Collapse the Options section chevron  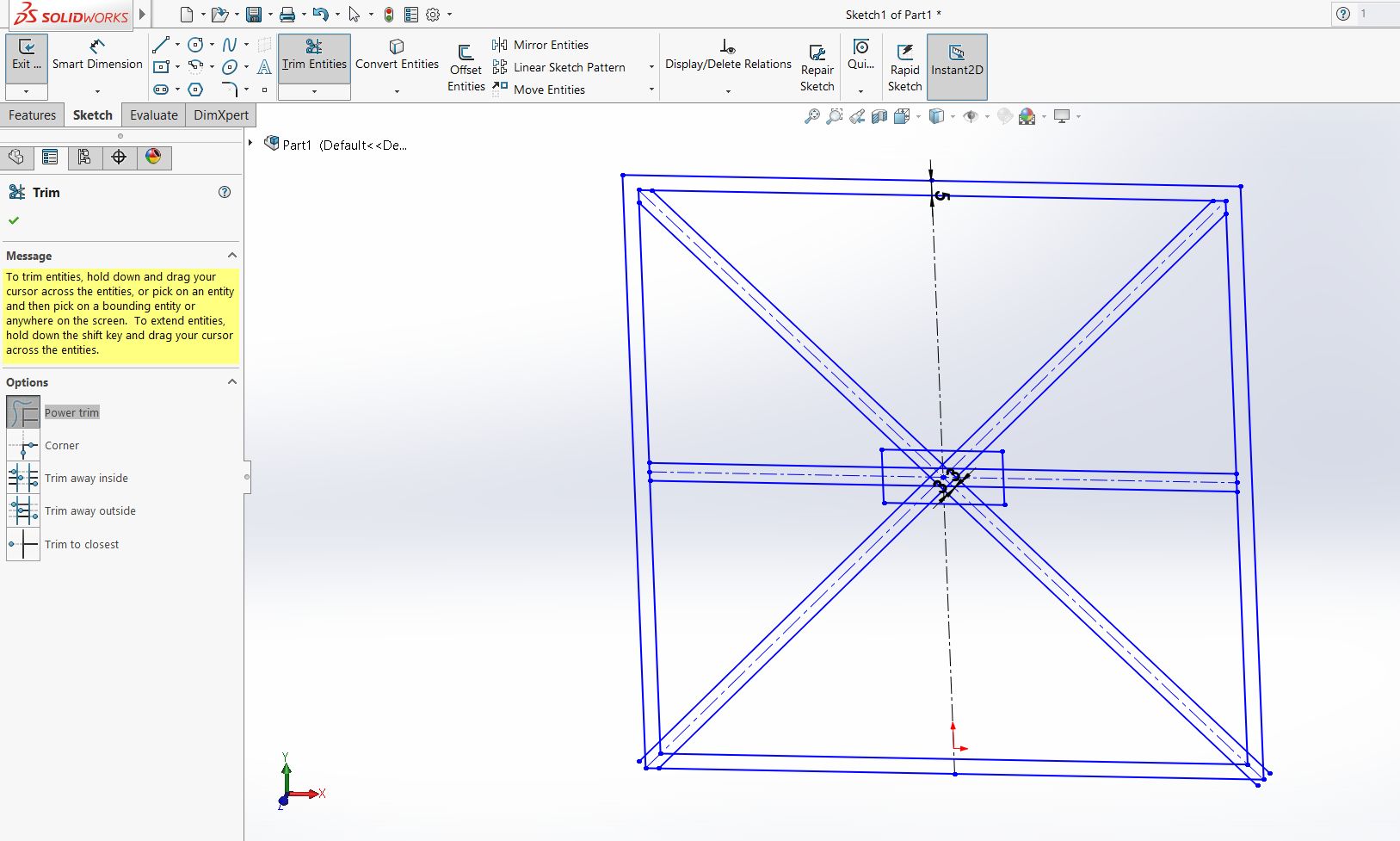click(231, 381)
